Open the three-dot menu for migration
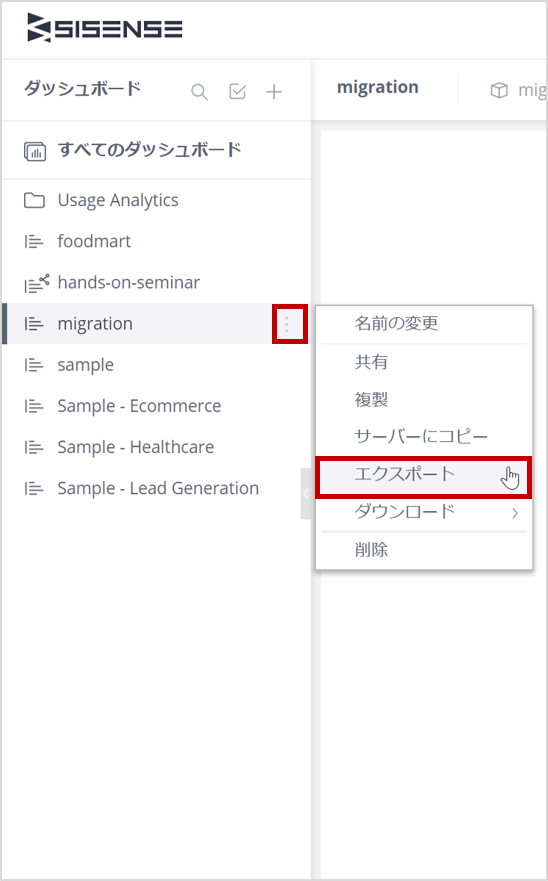This screenshot has width=548, height=881. coord(287,324)
